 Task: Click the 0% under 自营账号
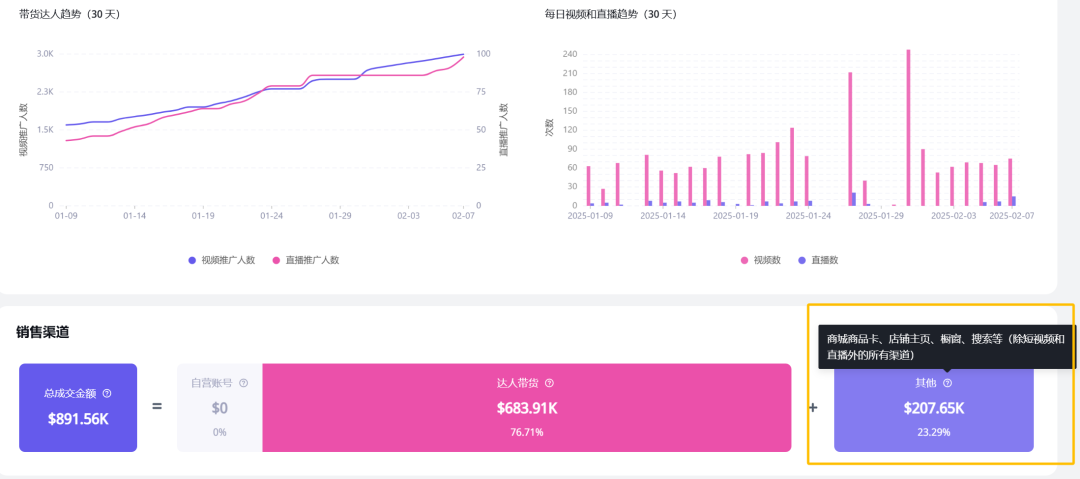tap(219, 432)
